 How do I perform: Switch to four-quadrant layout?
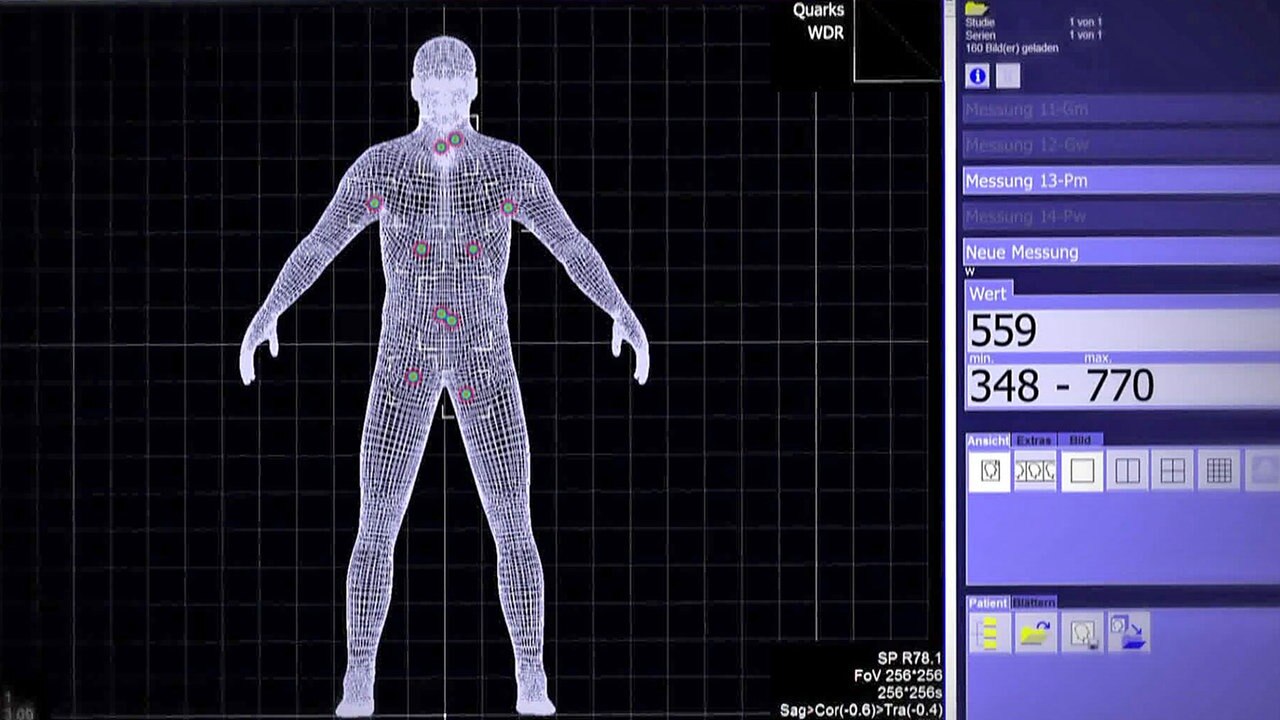1173,470
